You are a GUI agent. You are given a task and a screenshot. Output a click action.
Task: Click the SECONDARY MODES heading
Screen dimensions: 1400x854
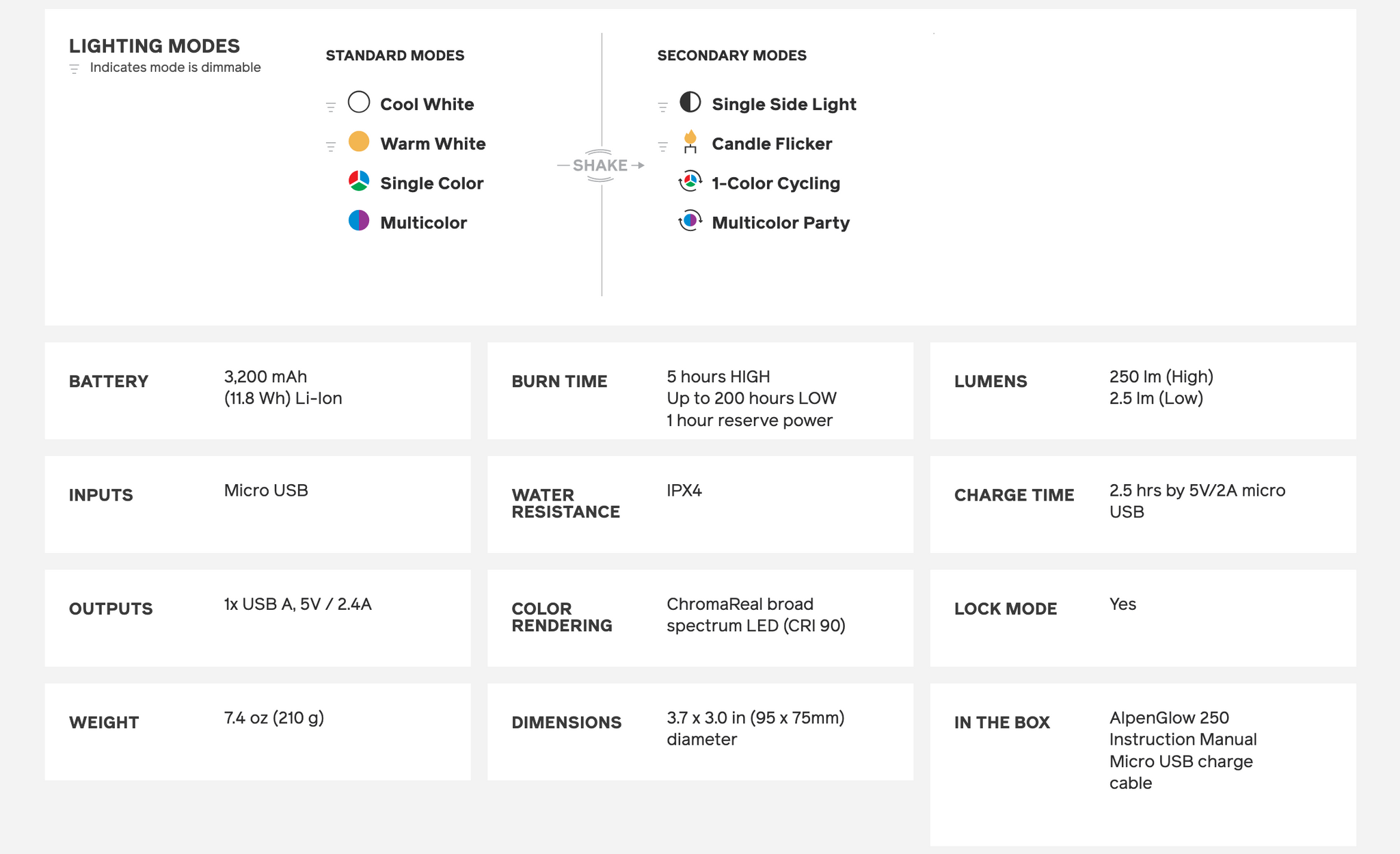tap(731, 55)
